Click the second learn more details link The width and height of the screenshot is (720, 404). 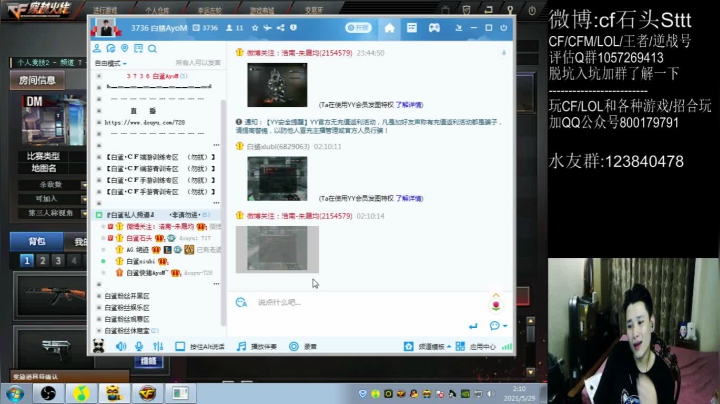409,198
